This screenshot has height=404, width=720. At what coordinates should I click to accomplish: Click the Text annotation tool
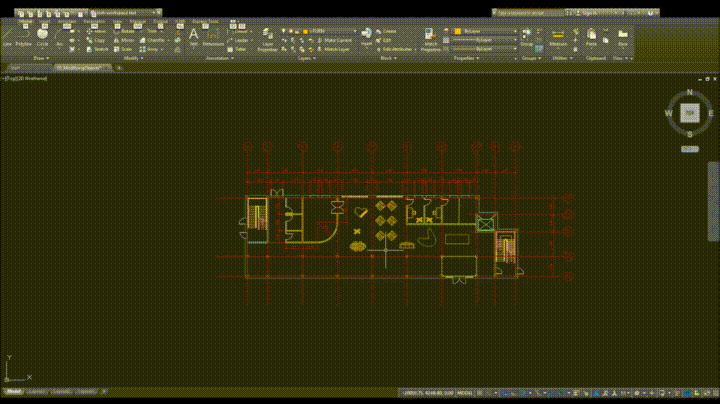(x=194, y=37)
